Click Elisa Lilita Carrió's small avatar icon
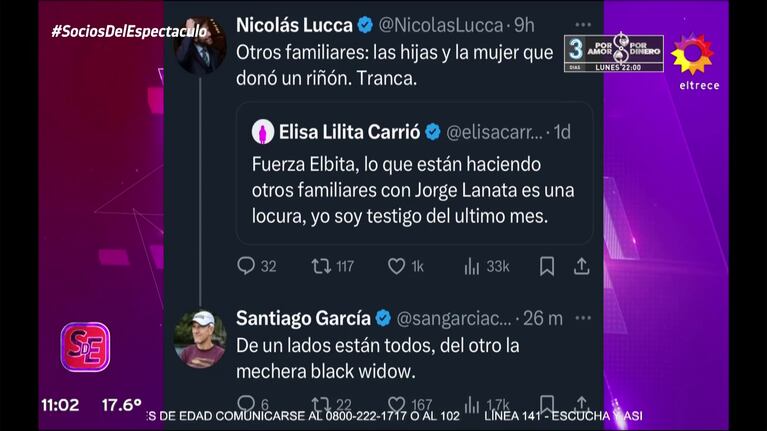 coord(263,131)
